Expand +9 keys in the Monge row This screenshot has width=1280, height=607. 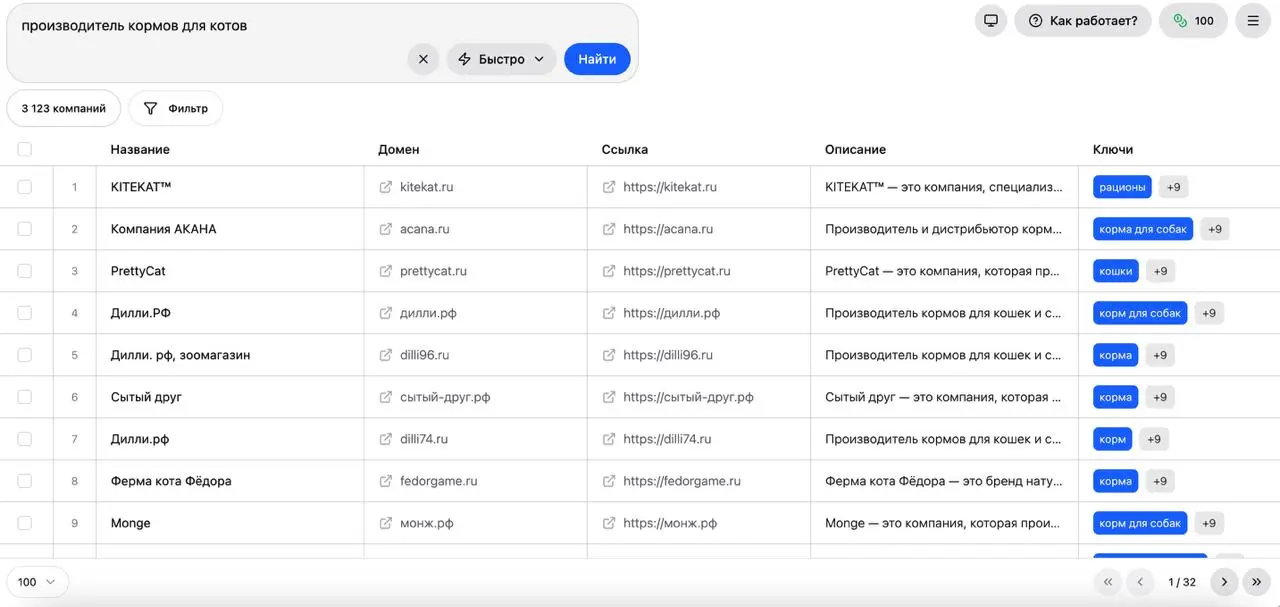point(1209,523)
